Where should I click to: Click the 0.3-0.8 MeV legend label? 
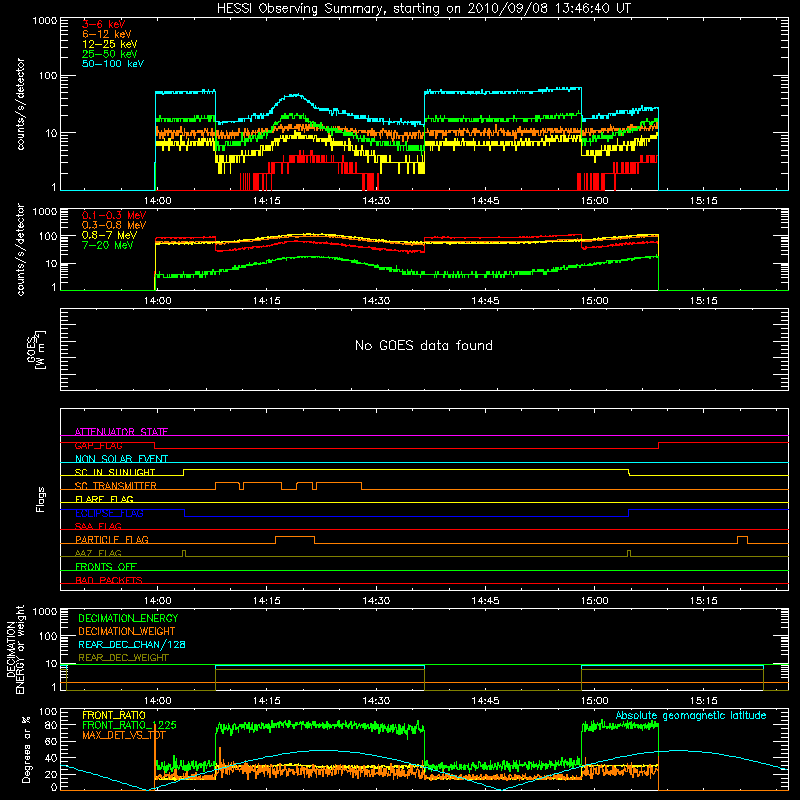tap(114, 225)
